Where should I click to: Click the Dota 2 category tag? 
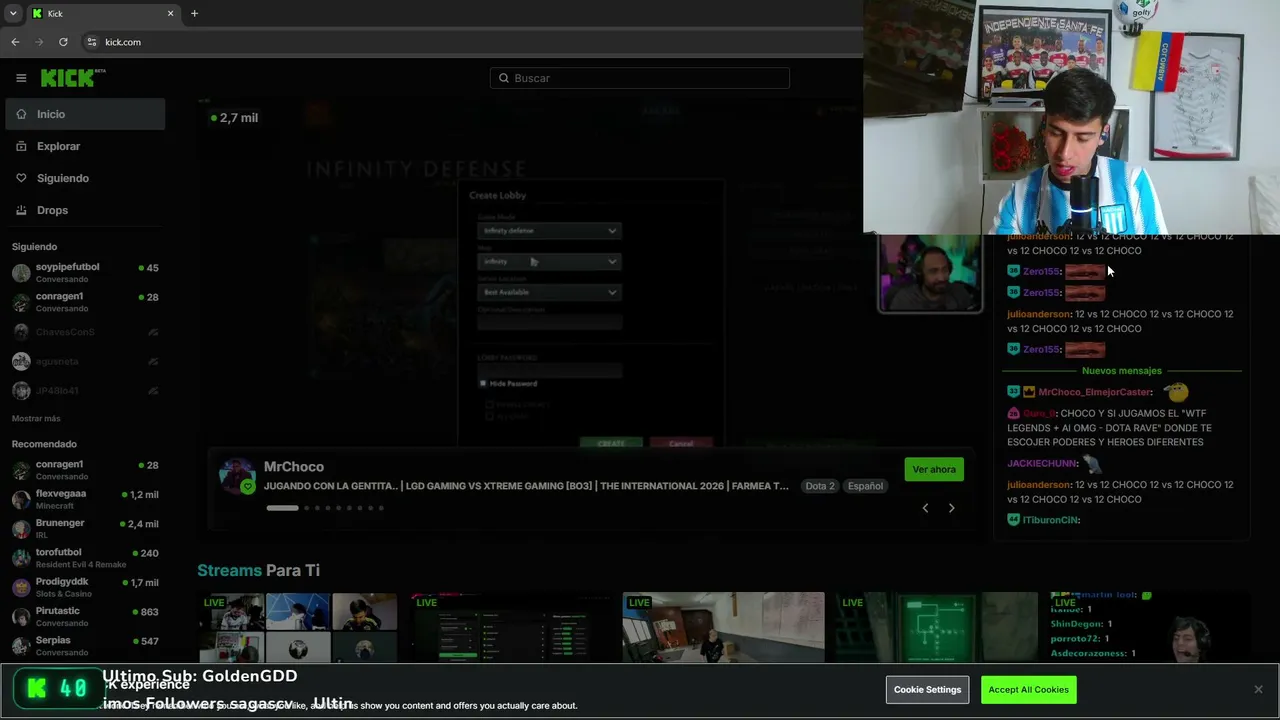click(820, 486)
